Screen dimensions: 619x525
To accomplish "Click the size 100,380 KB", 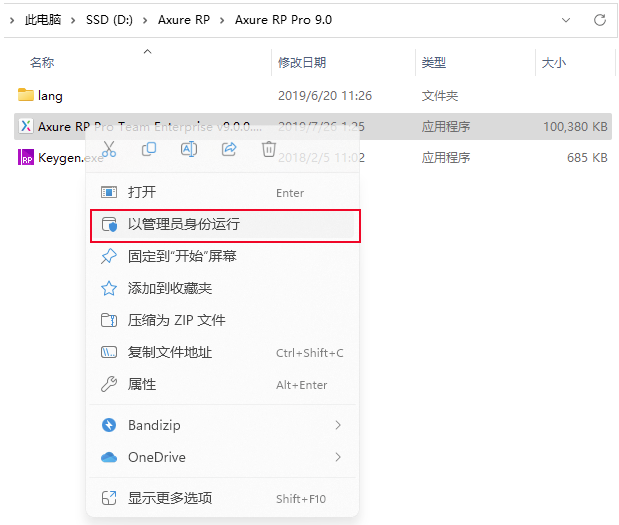I will point(575,127).
